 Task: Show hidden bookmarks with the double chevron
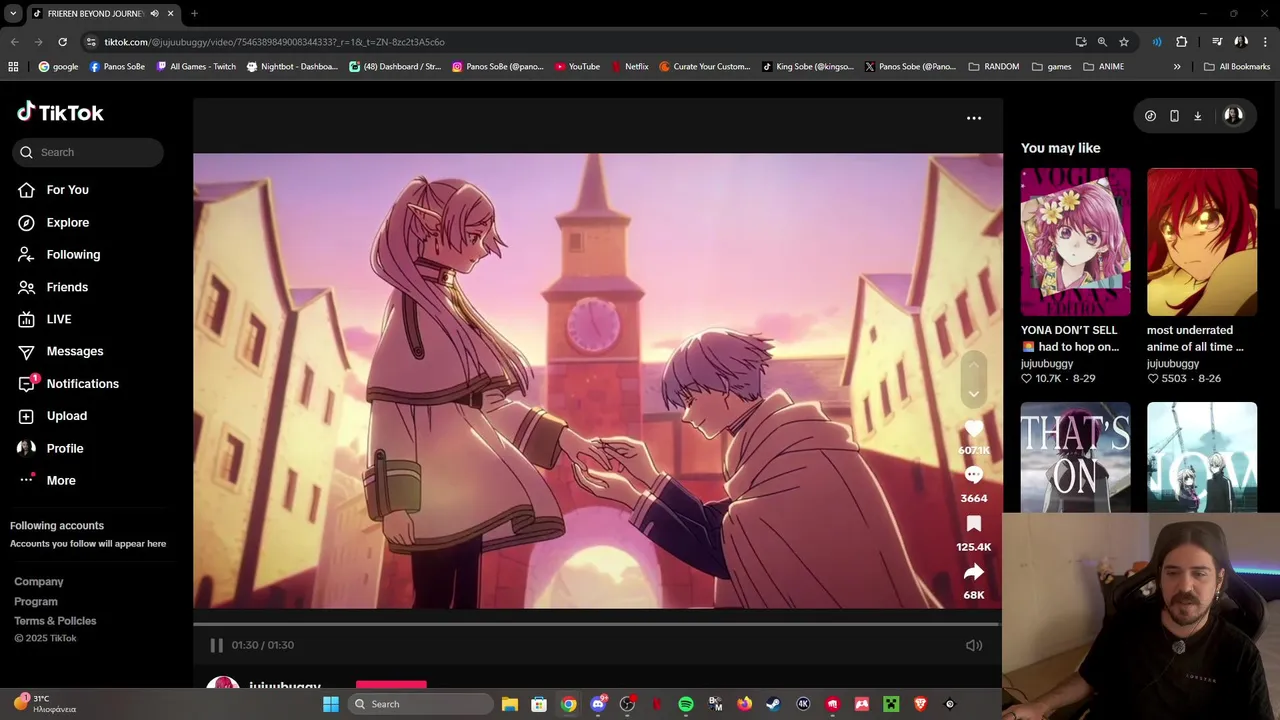coord(1177,67)
